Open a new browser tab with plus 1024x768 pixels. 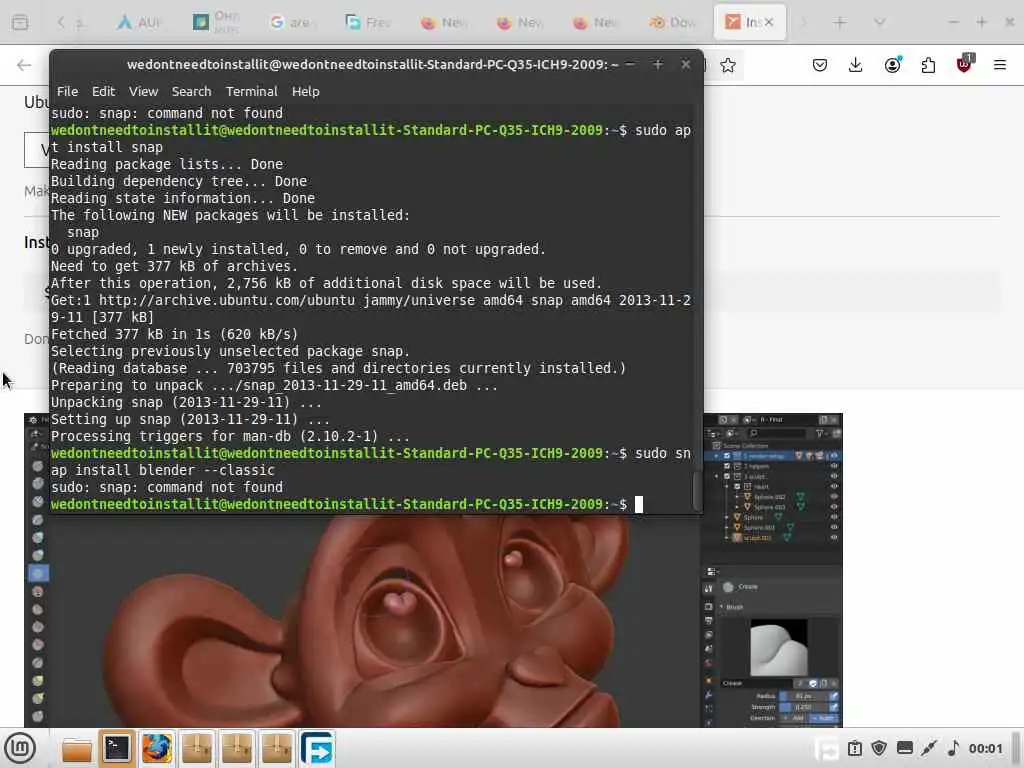[x=840, y=23]
